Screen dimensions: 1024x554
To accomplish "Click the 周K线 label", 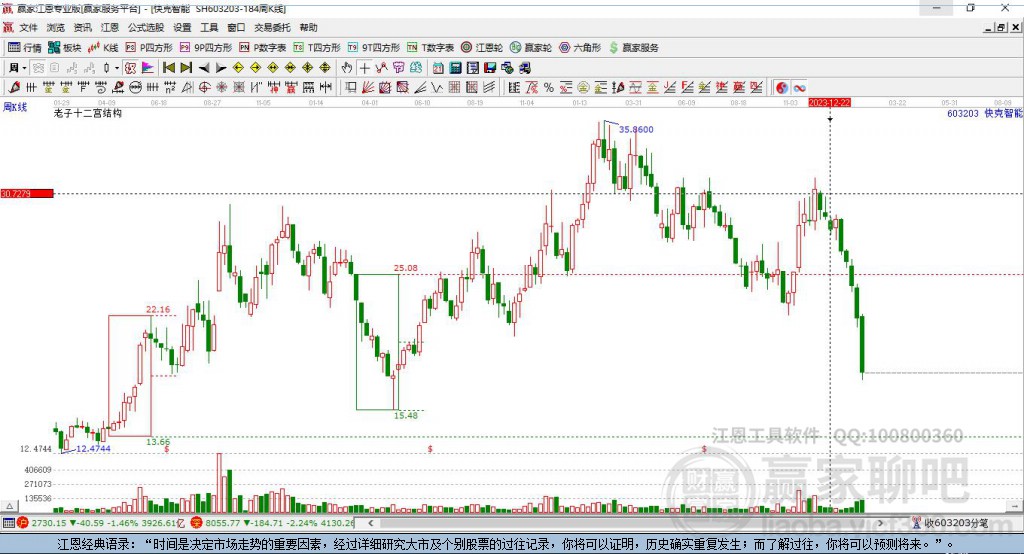I will coord(15,107).
